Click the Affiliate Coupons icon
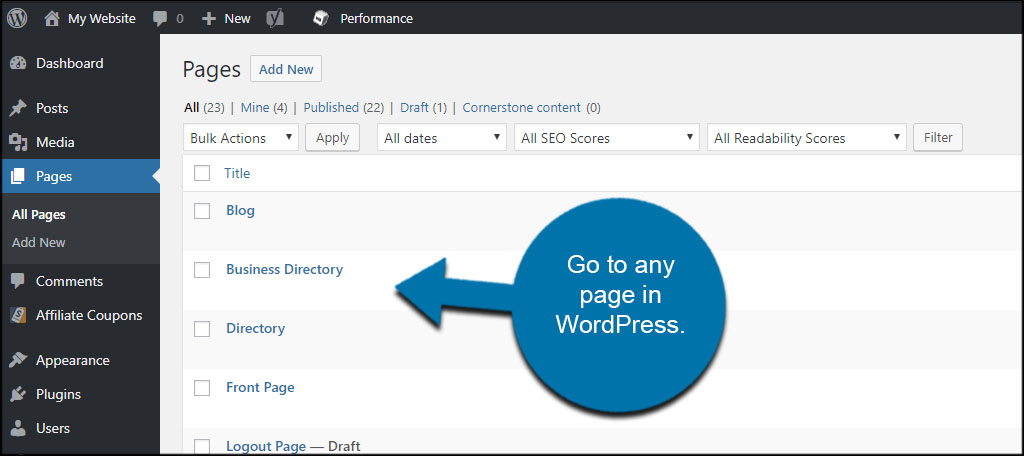 18,316
